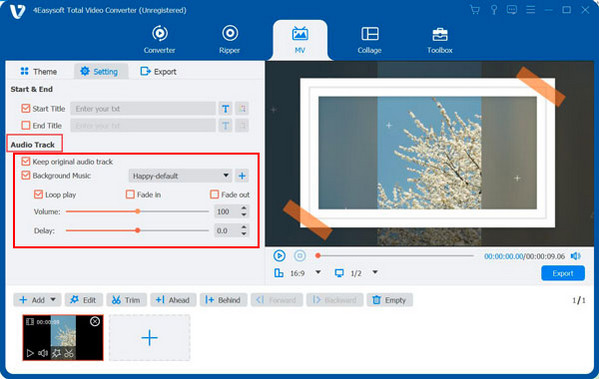
Task: Switch to the Theme tab
Action: tap(39, 72)
